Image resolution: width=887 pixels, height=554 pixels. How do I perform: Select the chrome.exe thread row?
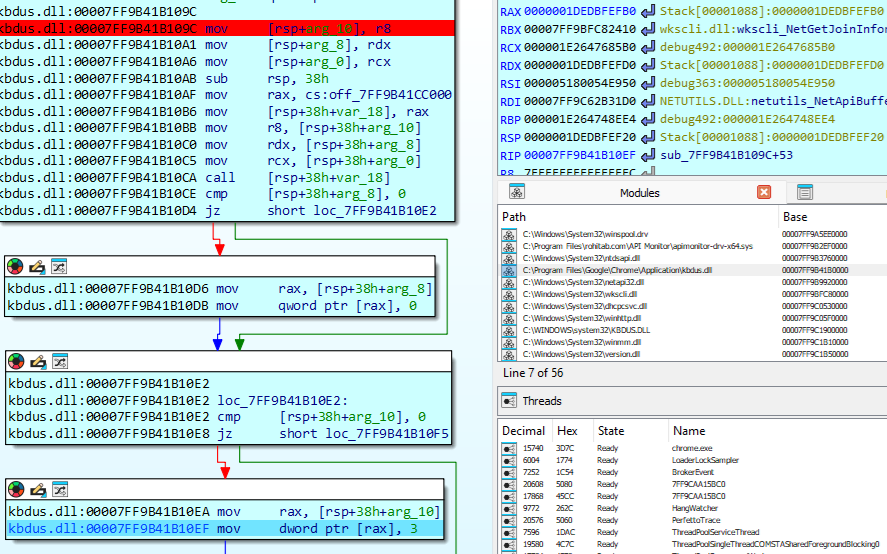690,448
